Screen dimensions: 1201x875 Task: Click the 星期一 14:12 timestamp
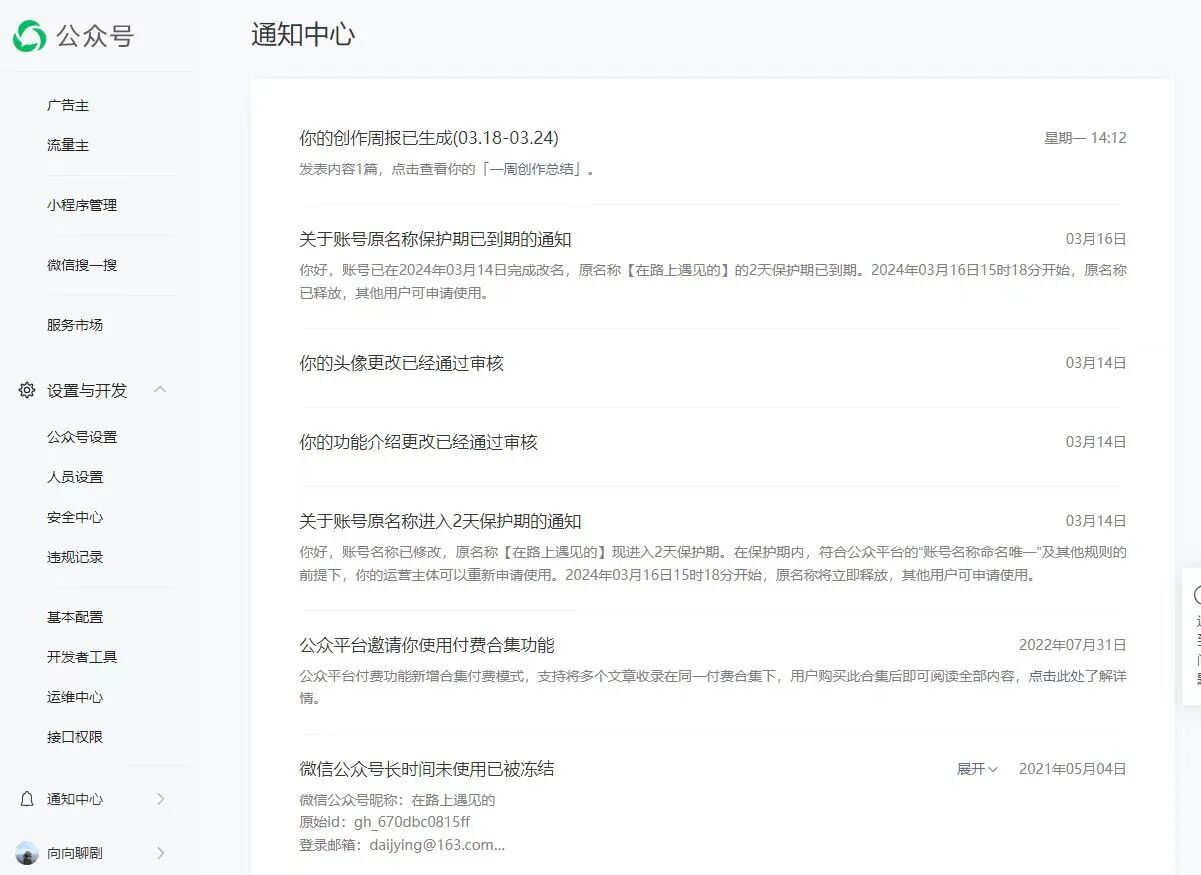click(x=1085, y=138)
